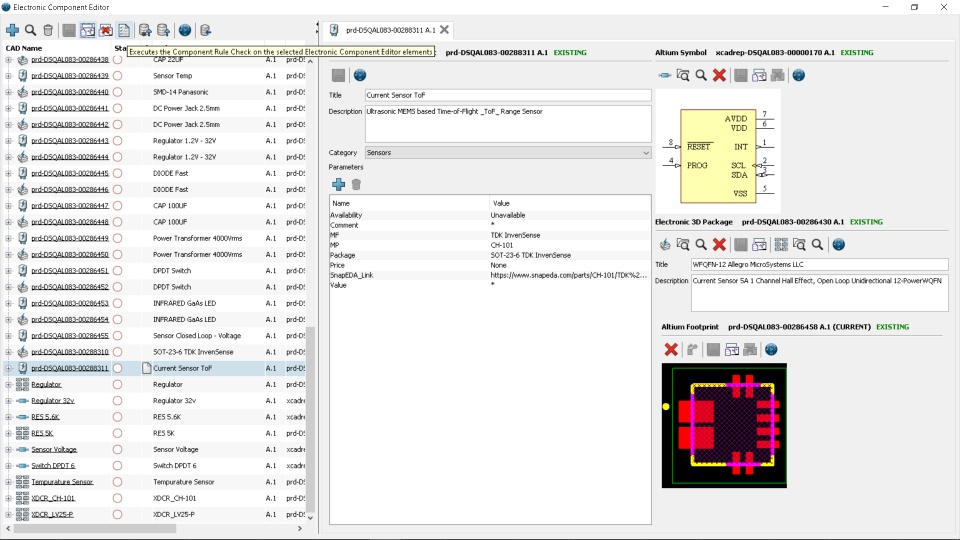Click the component Title field 'Current Sensor ToF'

click(508, 95)
